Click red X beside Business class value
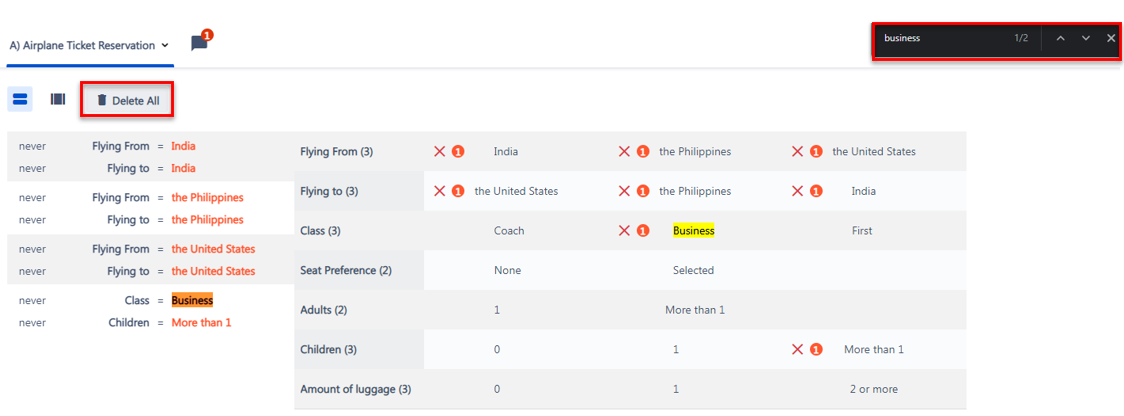The width and height of the screenshot is (1124, 416). tap(624, 231)
